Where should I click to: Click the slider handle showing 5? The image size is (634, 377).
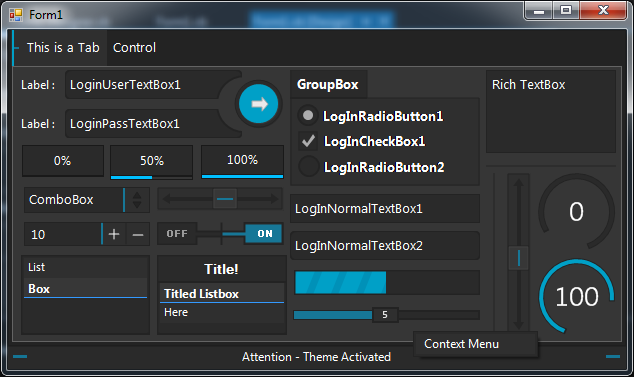pyautogui.click(x=385, y=315)
